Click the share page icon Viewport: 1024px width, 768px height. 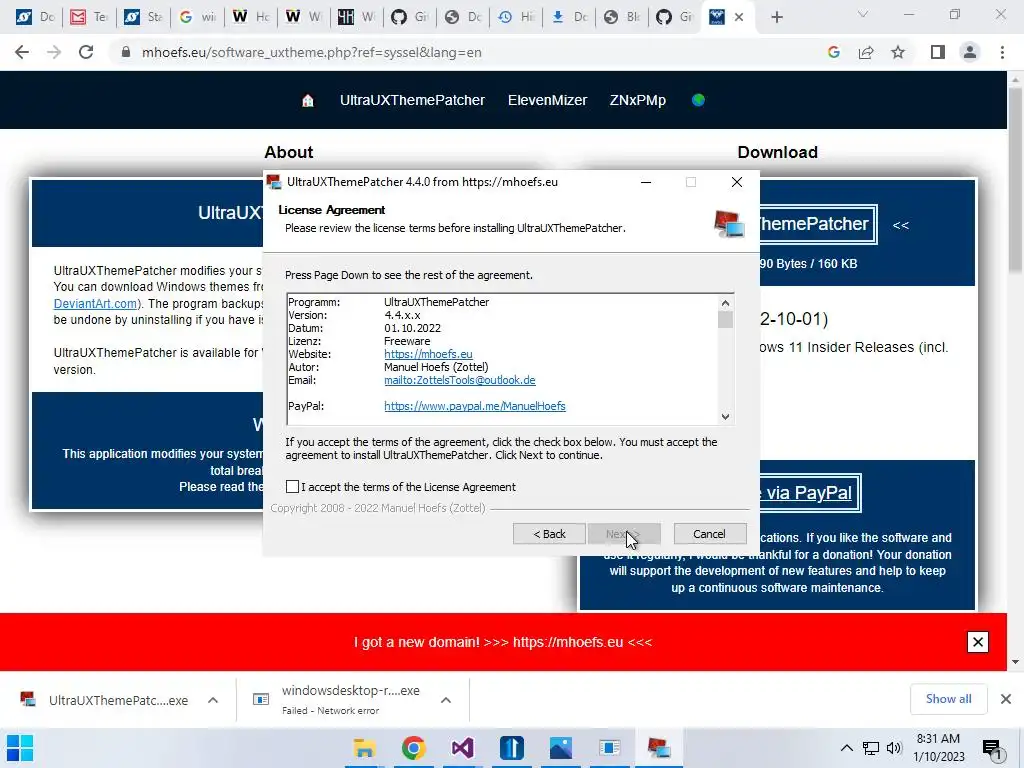[866, 52]
